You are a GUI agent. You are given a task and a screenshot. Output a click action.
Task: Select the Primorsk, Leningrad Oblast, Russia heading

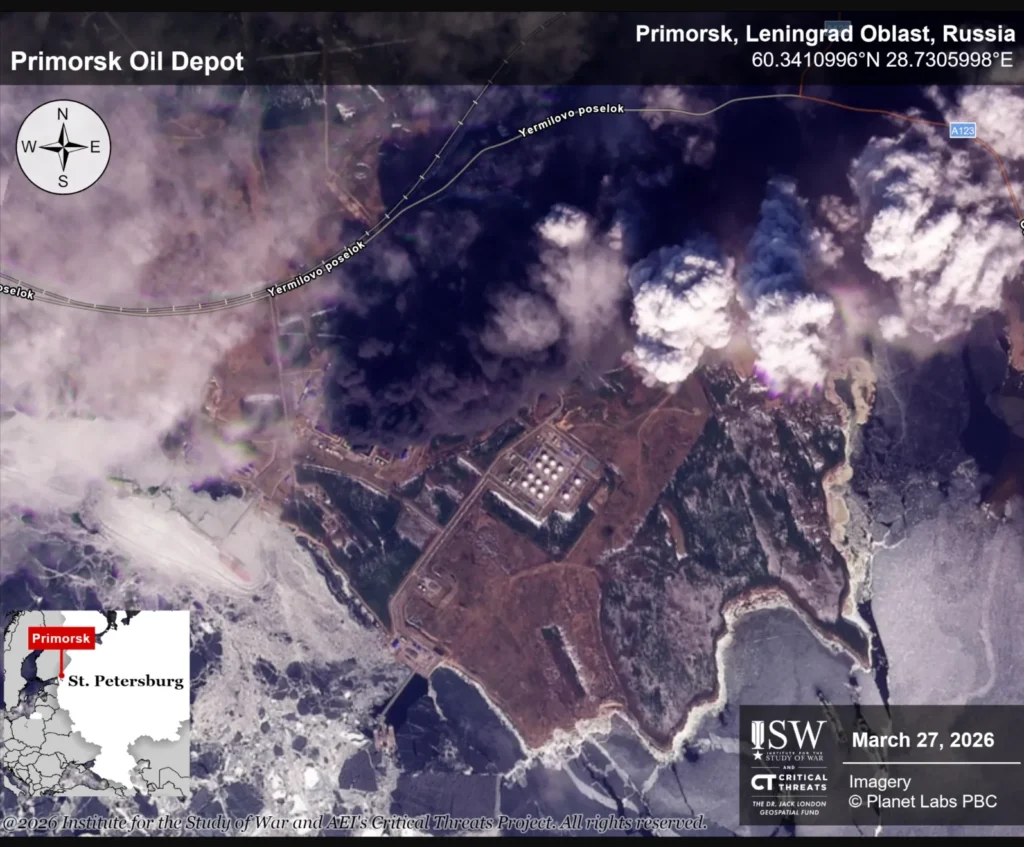point(825,35)
